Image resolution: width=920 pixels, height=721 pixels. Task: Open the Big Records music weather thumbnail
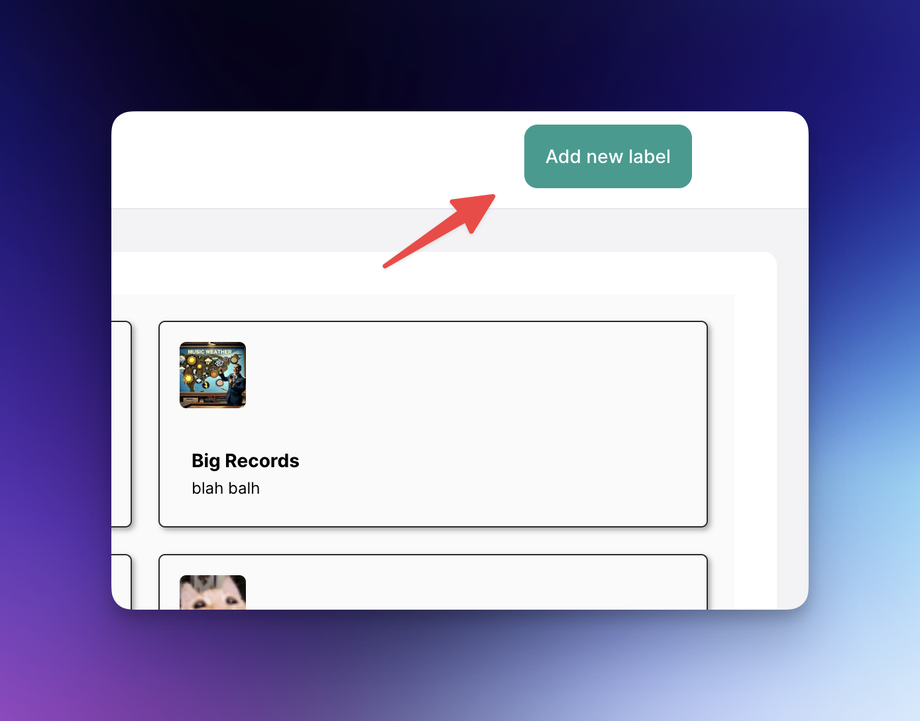pyautogui.click(x=212, y=375)
